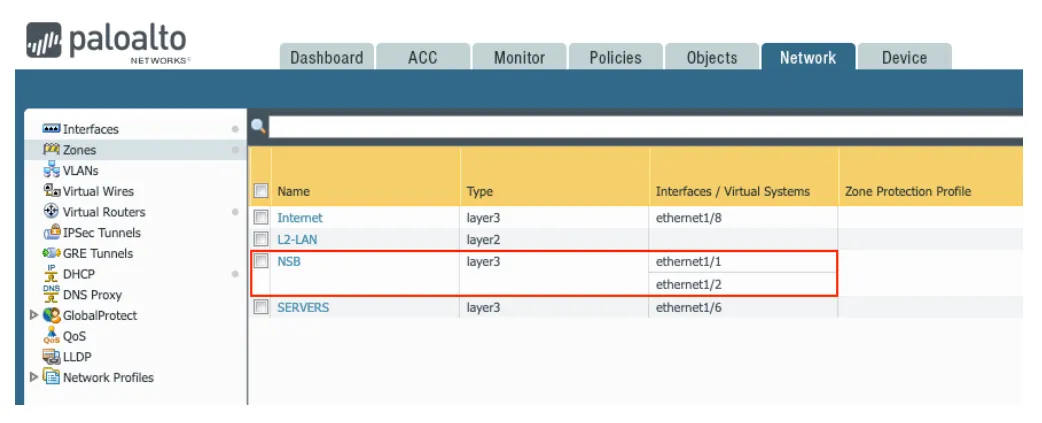Open the SERVERS zone link

coord(303,307)
